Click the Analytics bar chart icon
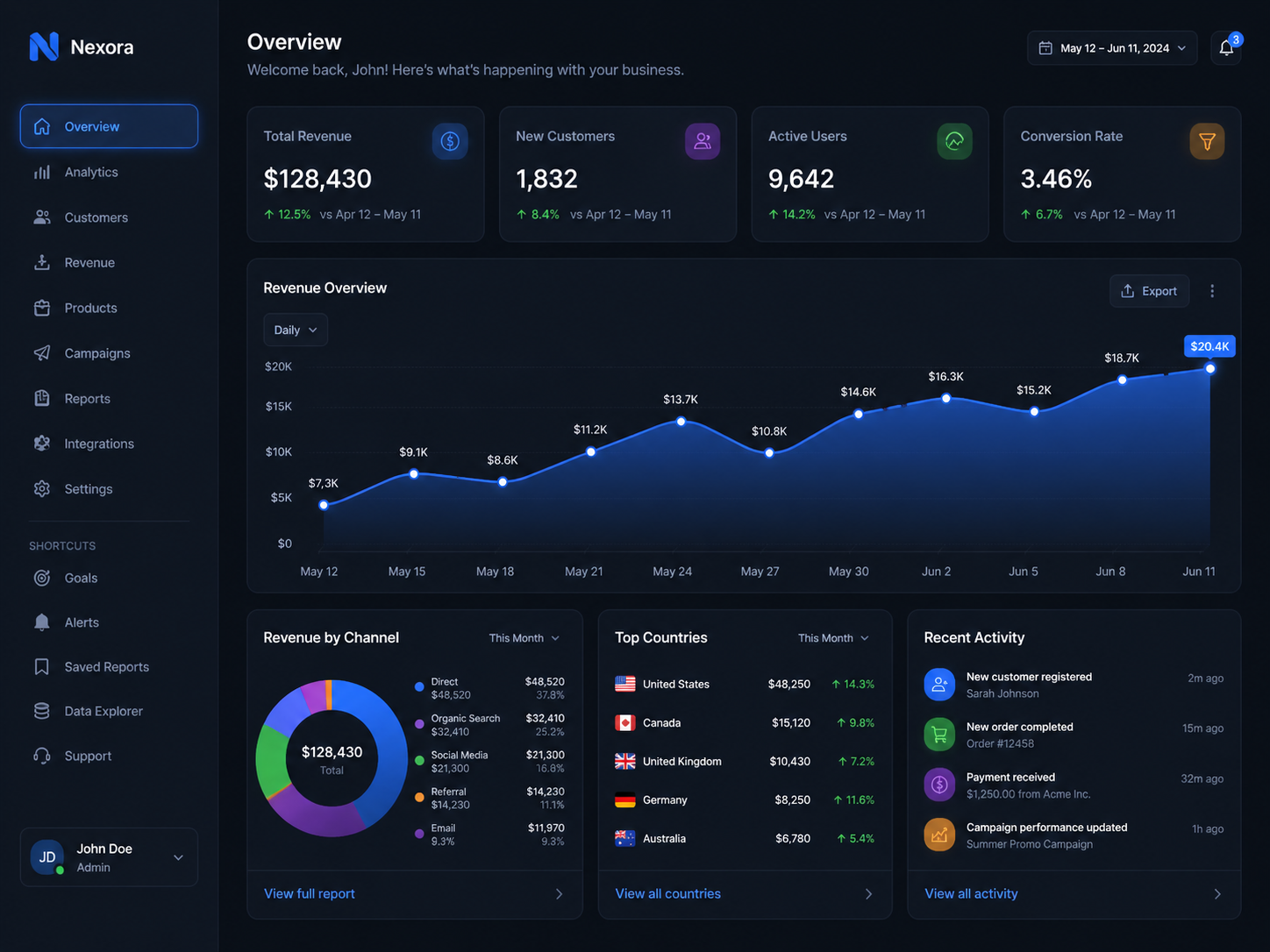The image size is (1270, 952). click(41, 172)
